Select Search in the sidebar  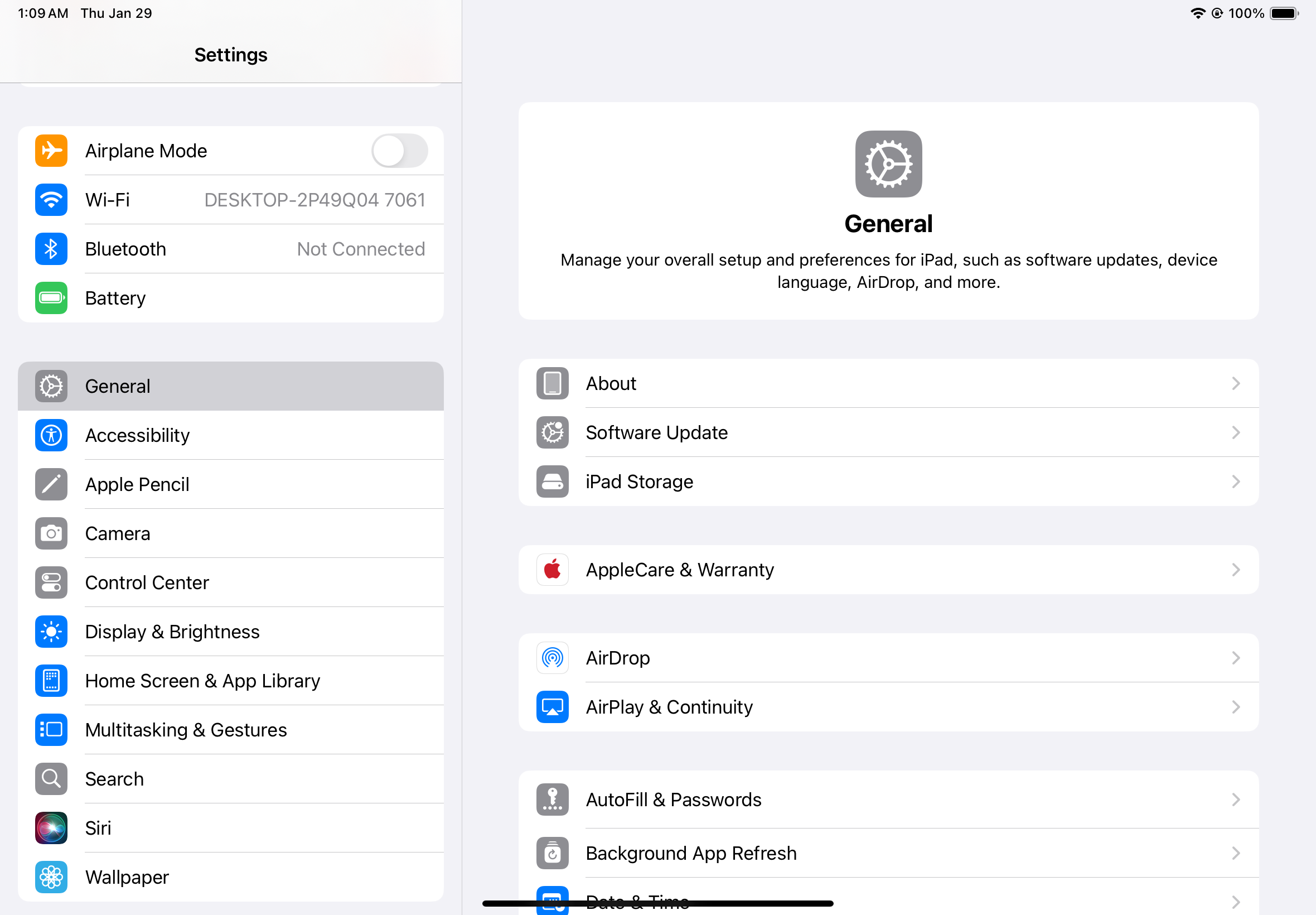click(231, 779)
